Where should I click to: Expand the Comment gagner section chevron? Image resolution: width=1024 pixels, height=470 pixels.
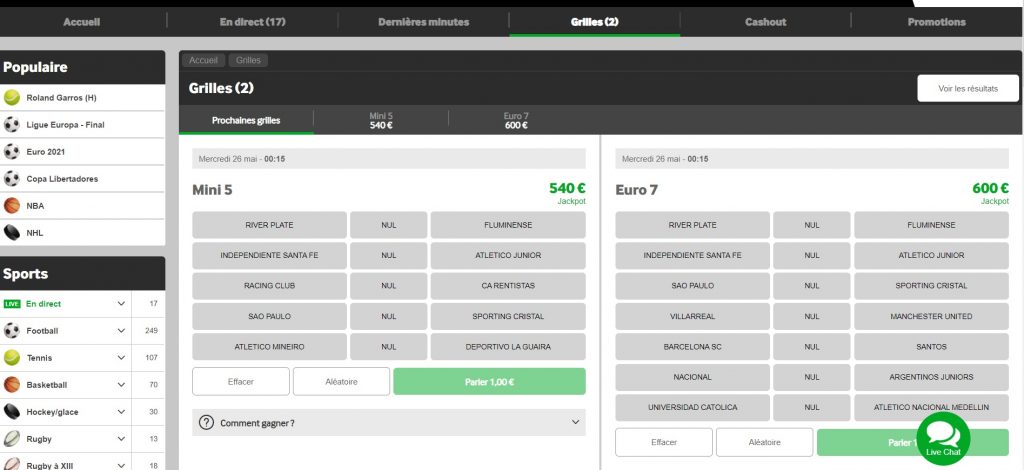(x=575, y=422)
